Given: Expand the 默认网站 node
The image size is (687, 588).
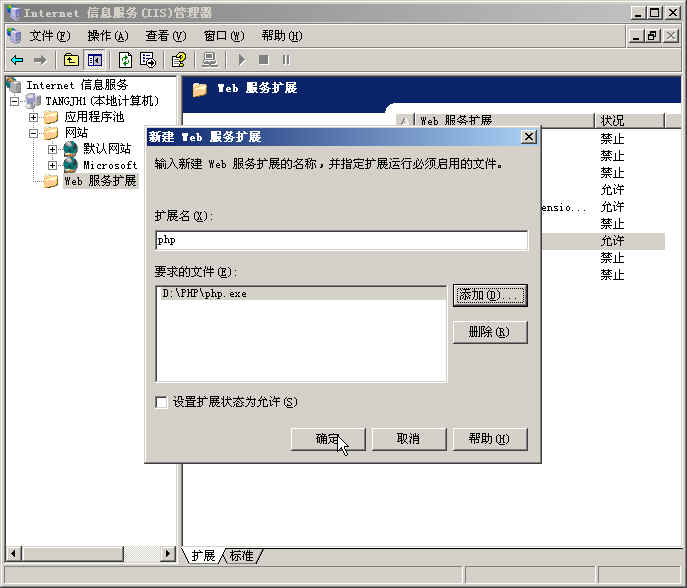Looking at the screenshot, I should (x=52, y=149).
